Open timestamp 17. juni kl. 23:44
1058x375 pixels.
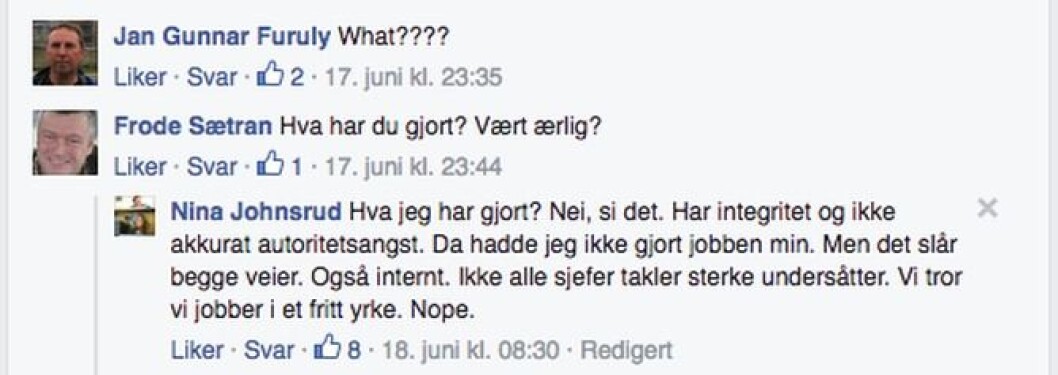click(414, 167)
